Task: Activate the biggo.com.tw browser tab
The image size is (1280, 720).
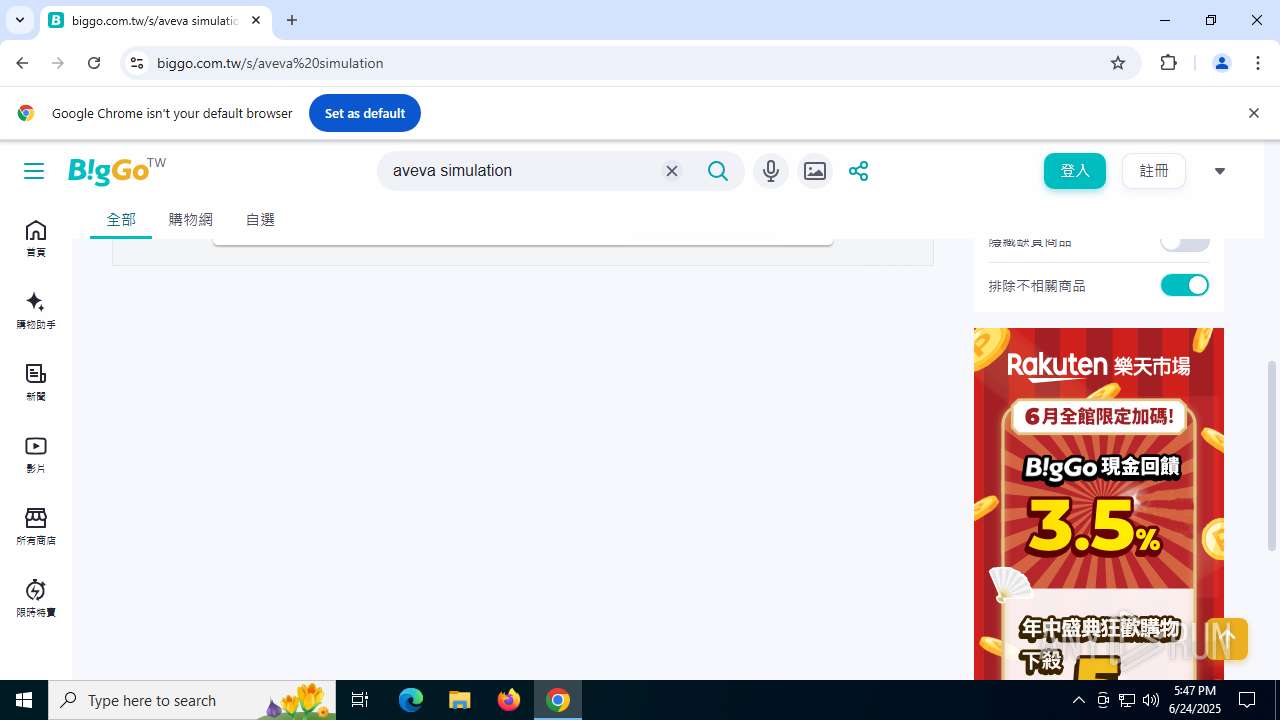Action: [x=155, y=20]
